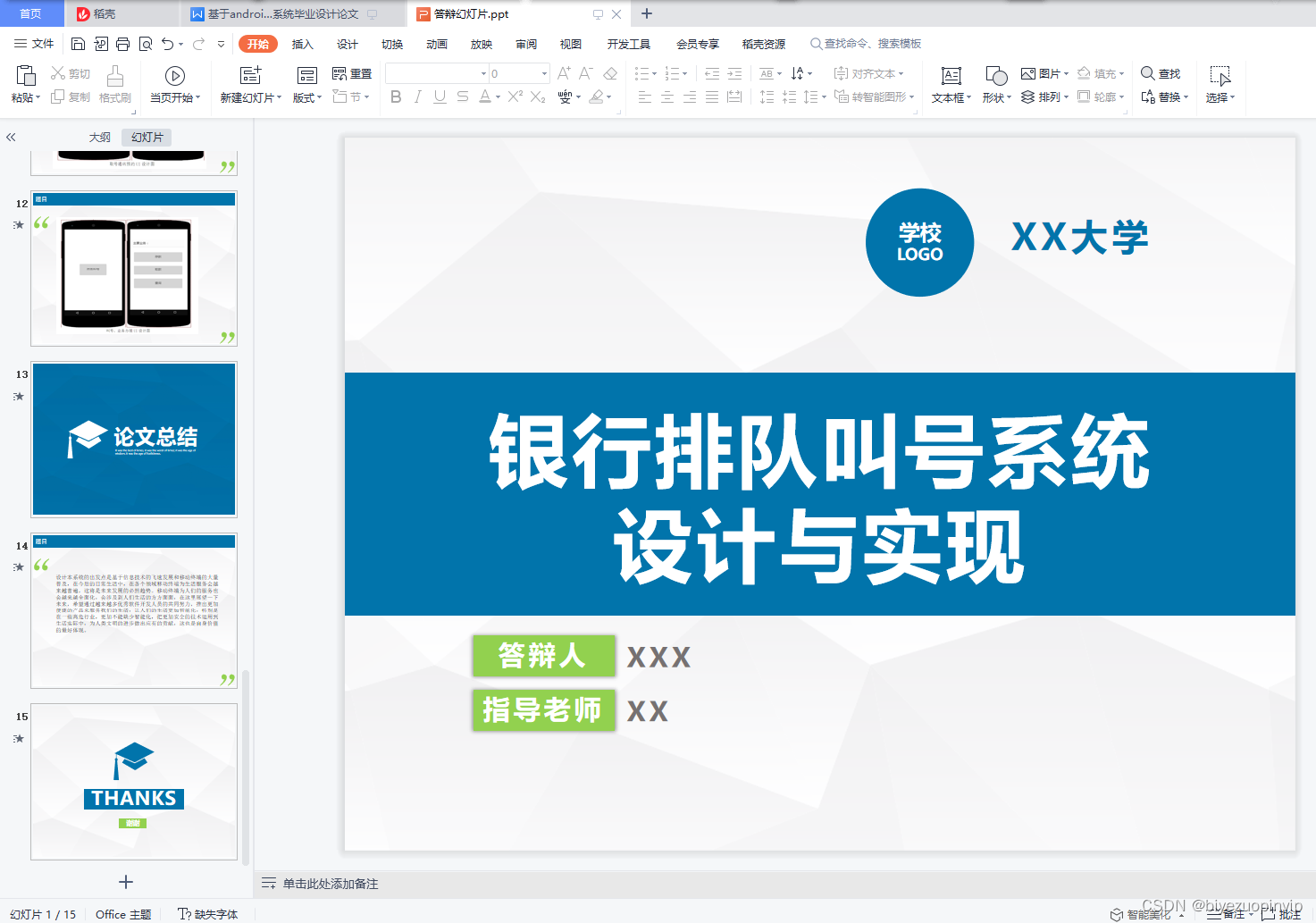
Task: Switch to the Review (审阅) tab
Action: (x=526, y=44)
